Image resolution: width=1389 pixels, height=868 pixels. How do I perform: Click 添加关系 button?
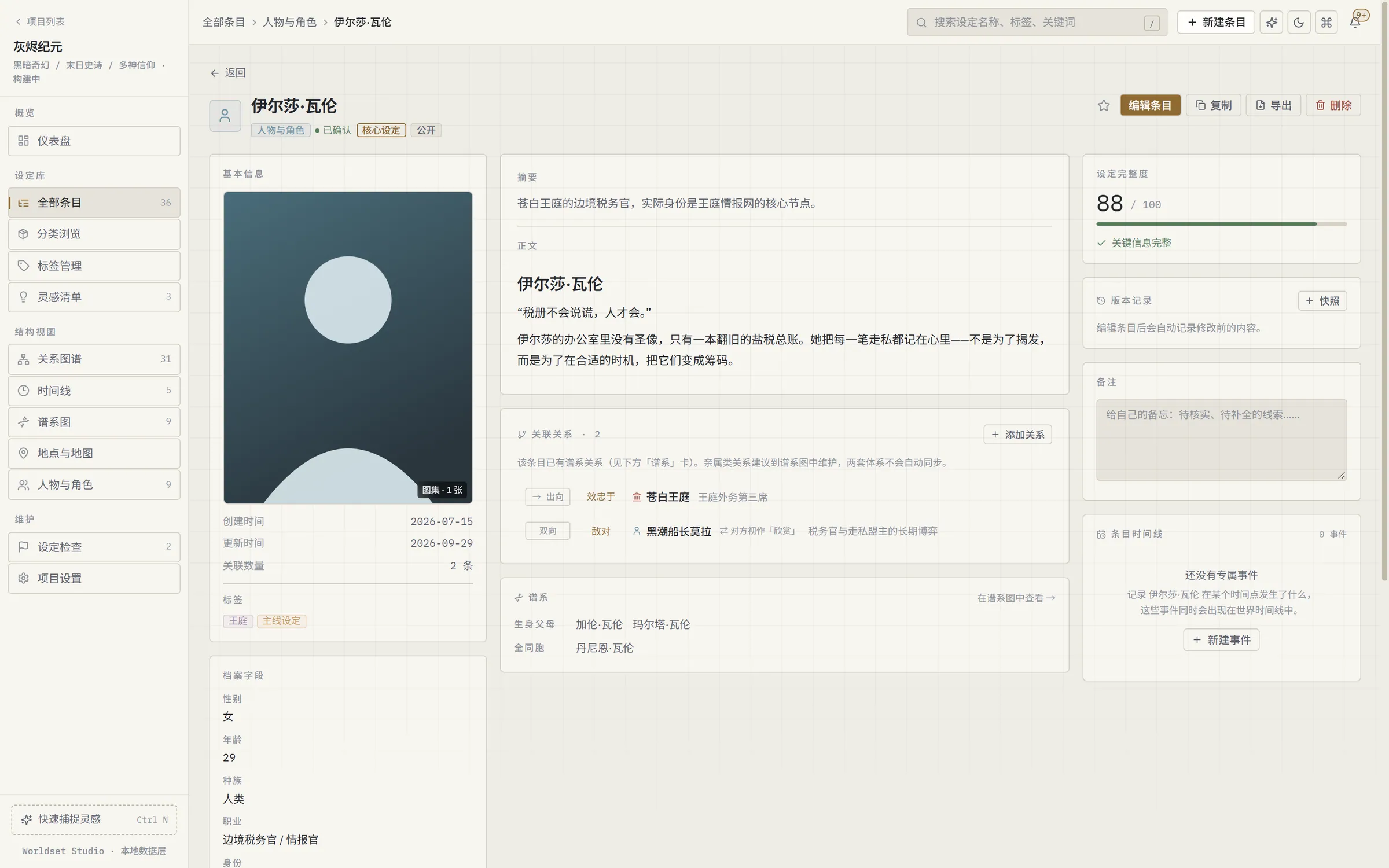1017,435
